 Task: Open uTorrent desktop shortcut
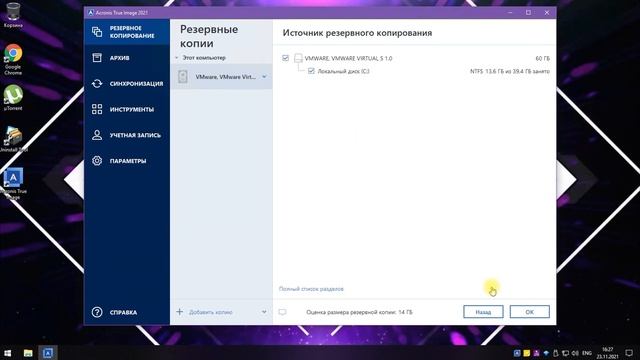pos(13,98)
